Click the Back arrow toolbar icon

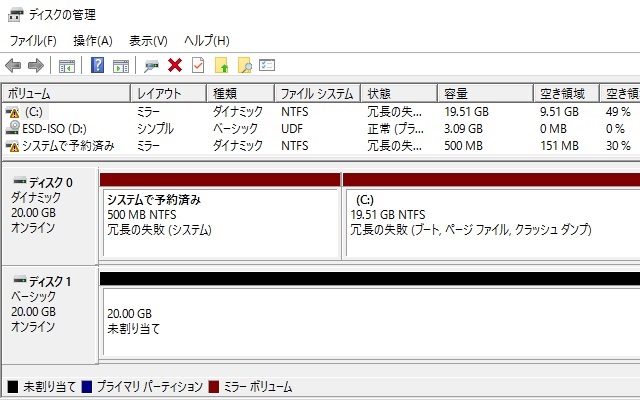[13, 65]
